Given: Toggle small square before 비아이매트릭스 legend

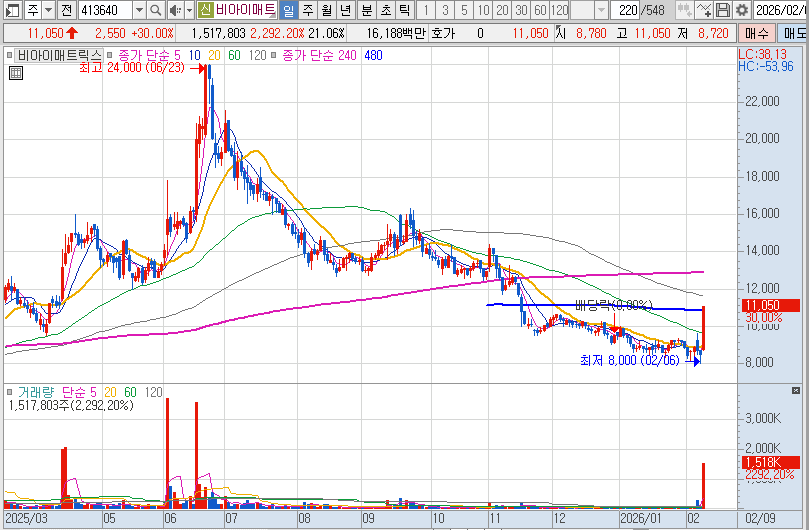Looking at the screenshot, I should pyautogui.click(x=9, y=55).
